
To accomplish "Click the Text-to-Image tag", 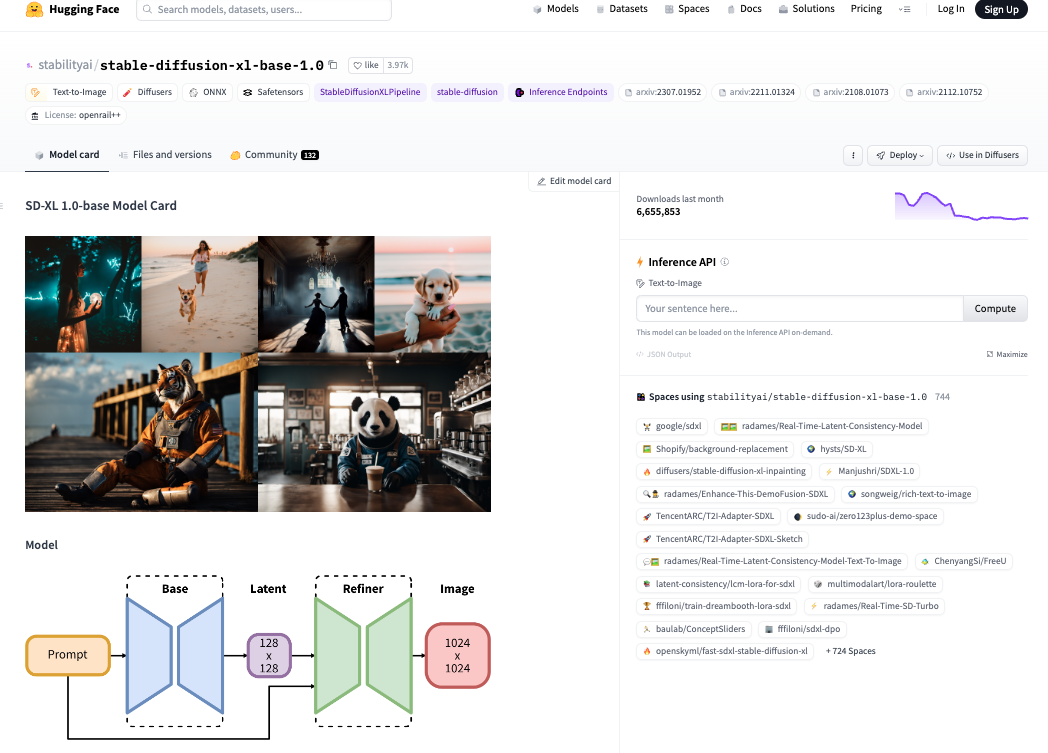I will [68, 92].
